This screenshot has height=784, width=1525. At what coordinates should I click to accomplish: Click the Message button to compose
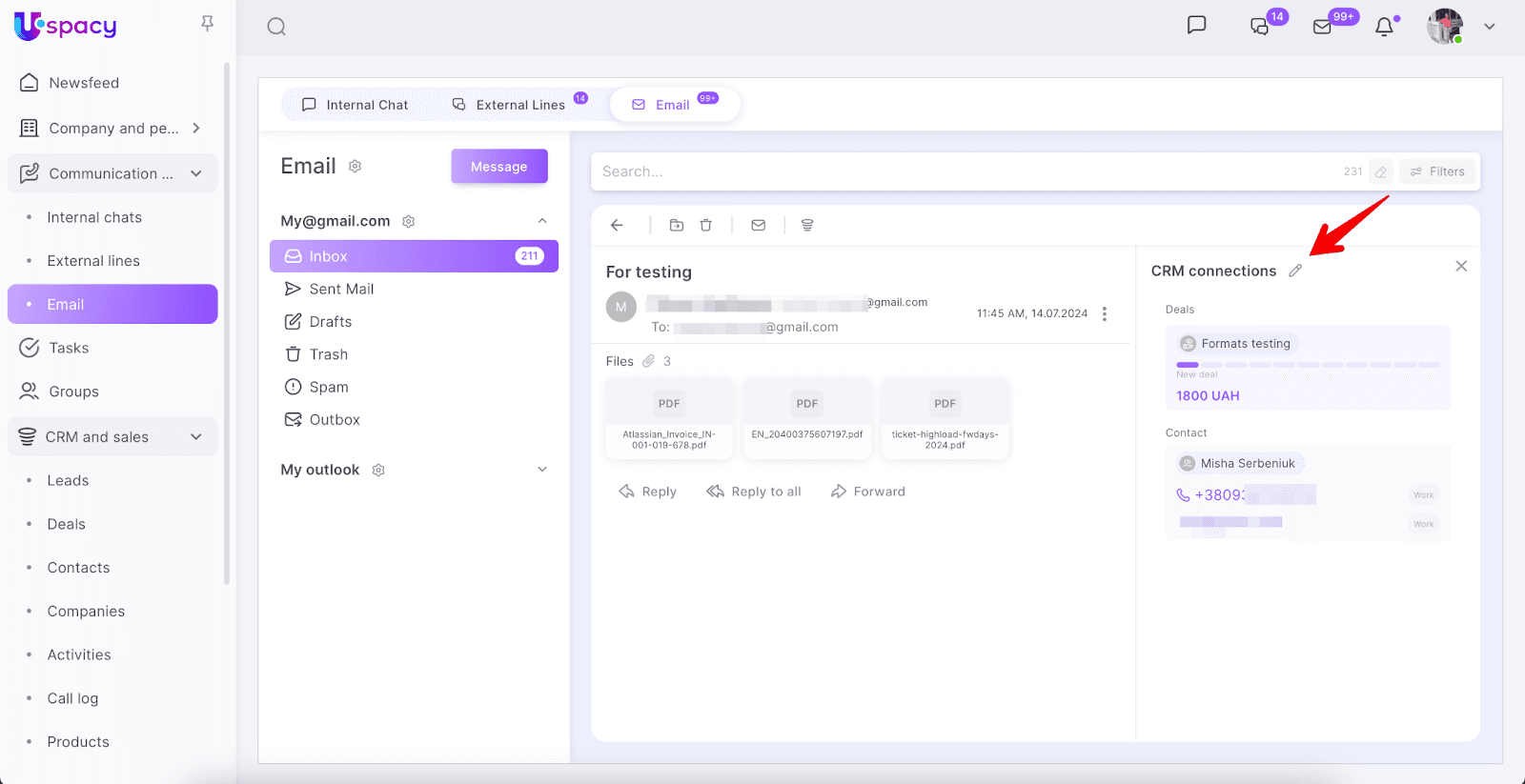click(498, 167)
